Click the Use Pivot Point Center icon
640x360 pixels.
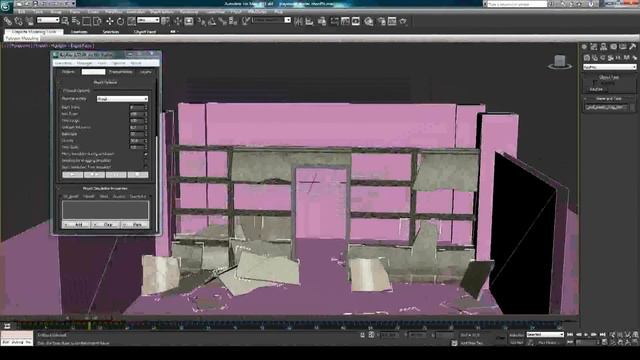click(166, 21)
